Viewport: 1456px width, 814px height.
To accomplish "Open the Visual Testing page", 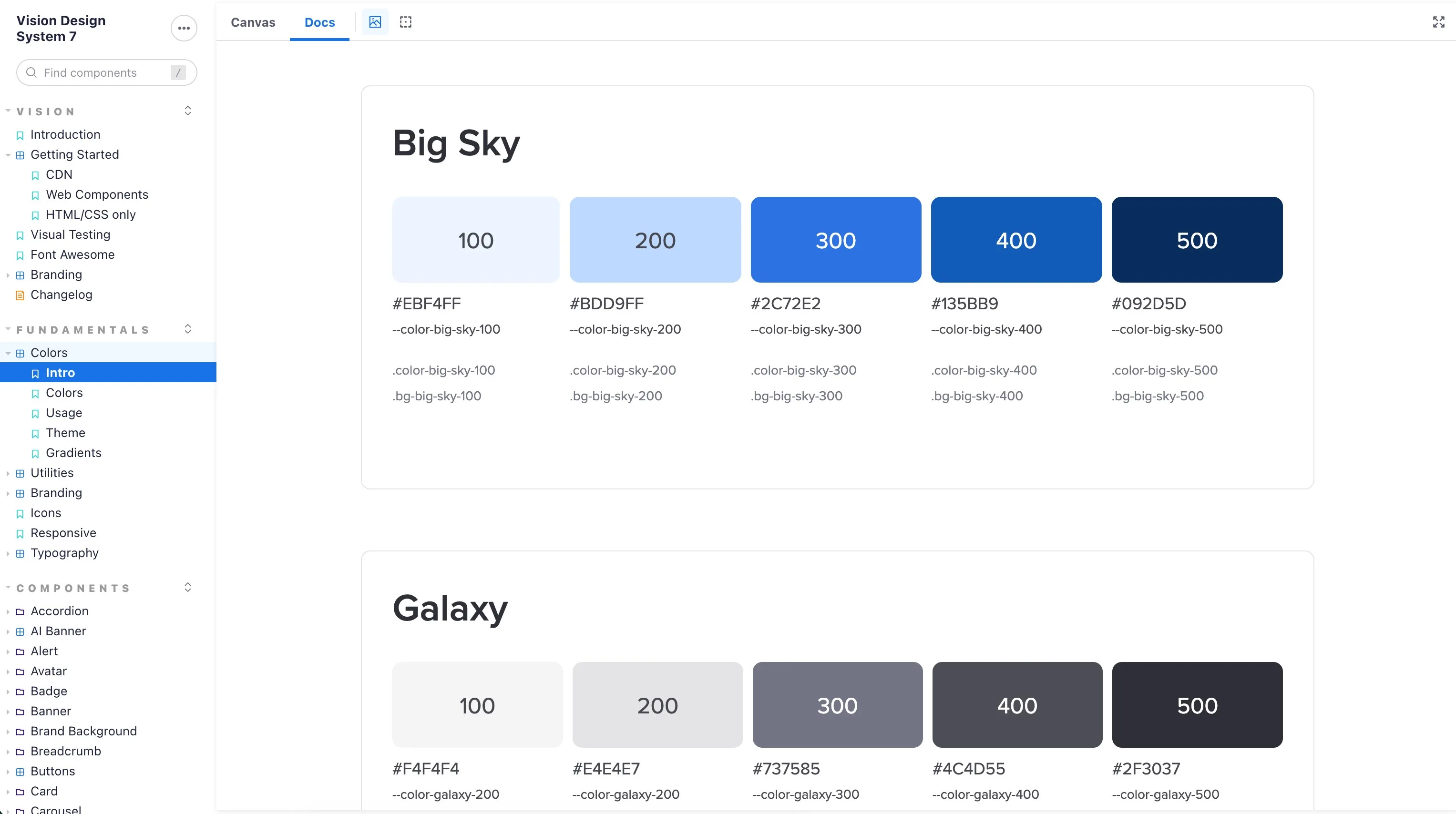I will (x=70, y=234).
